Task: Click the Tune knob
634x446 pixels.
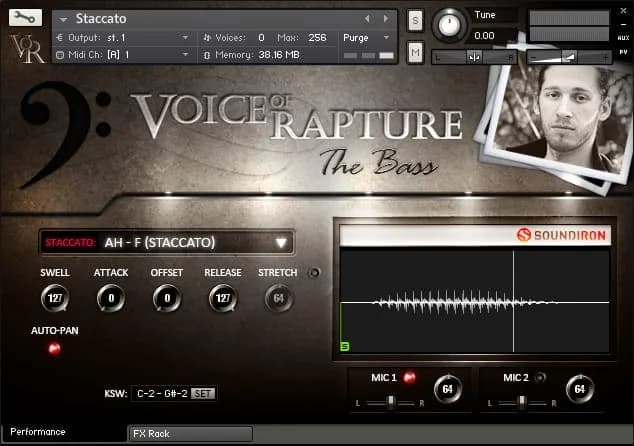Action: (449, 25)
